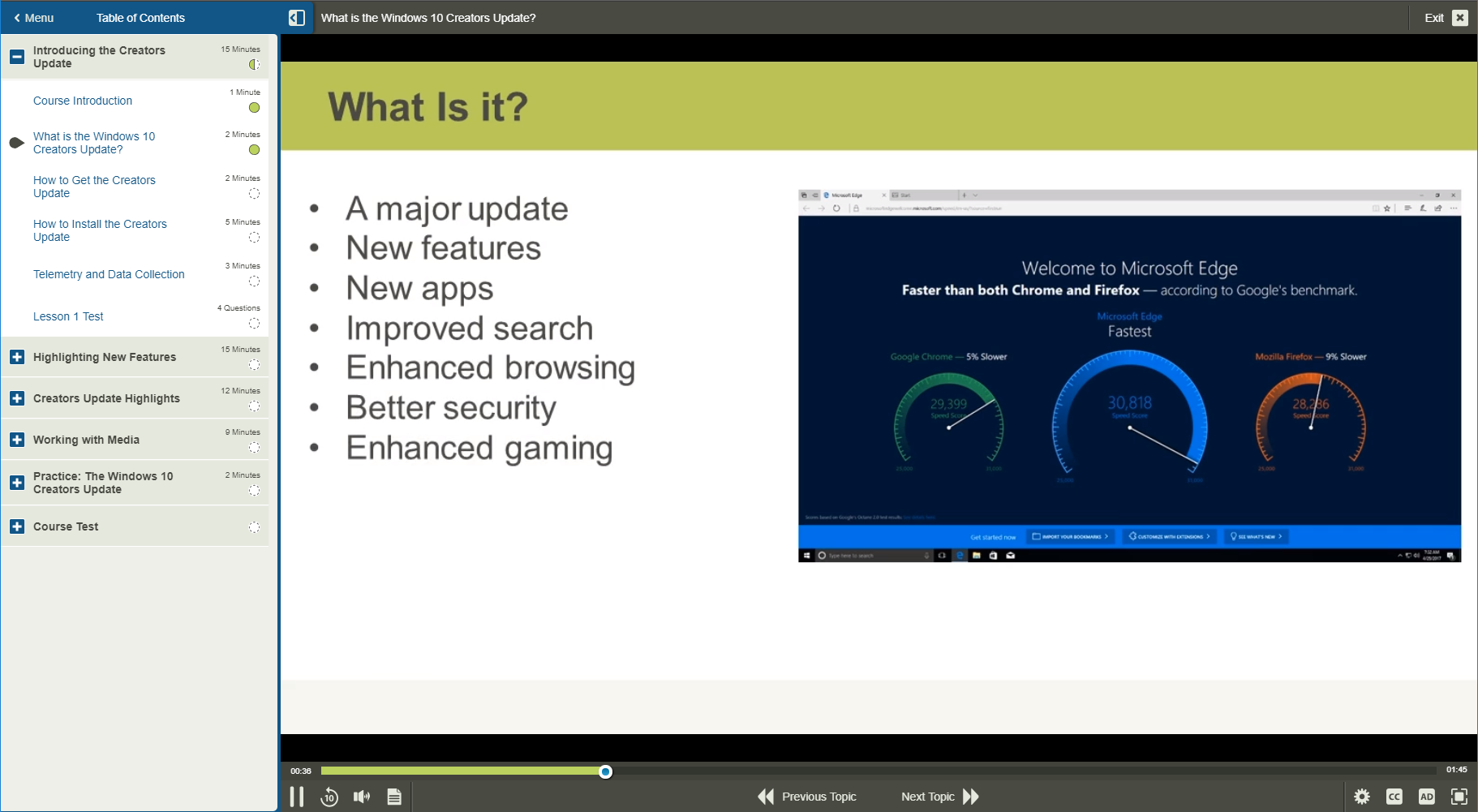Select the Table of Contents tab
This screenshot has height=812, width=1478.
[x=140, y=17]
